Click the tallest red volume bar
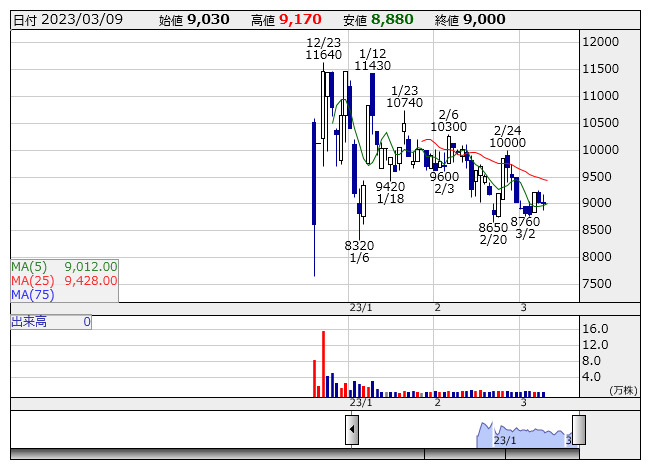The image size is (653, 470). [324, 364]
